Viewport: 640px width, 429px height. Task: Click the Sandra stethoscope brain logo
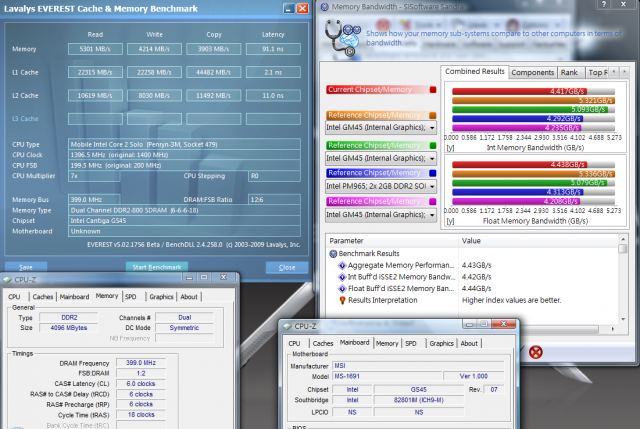[343, 38]
